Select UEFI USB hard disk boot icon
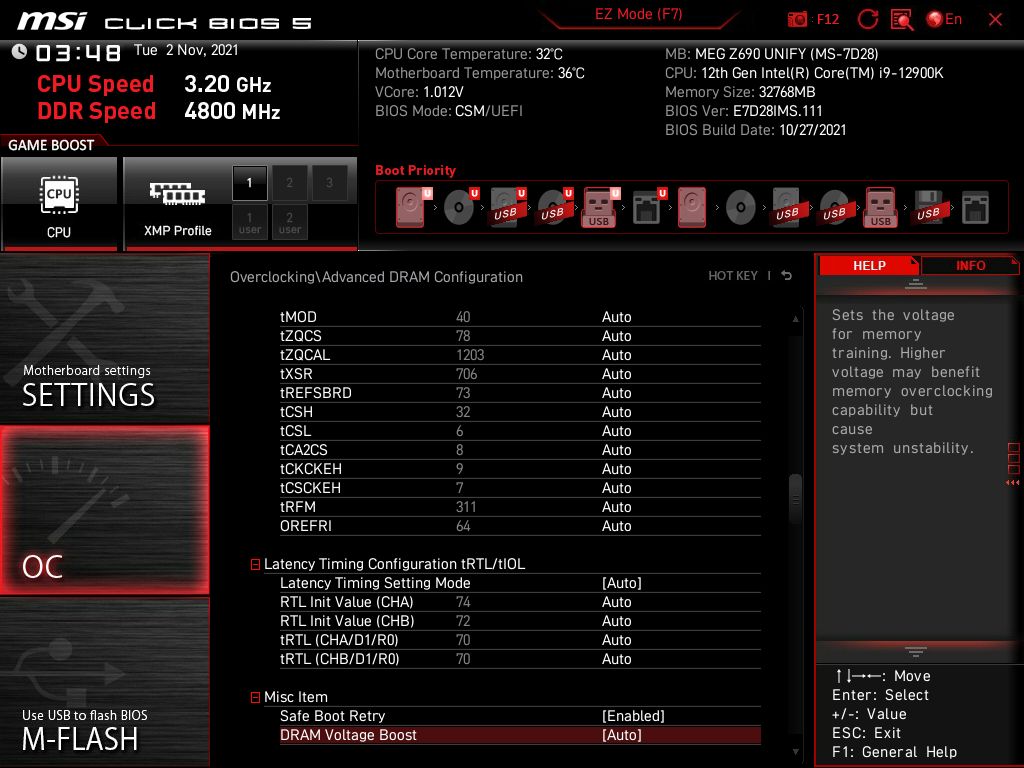 point(507,207)
